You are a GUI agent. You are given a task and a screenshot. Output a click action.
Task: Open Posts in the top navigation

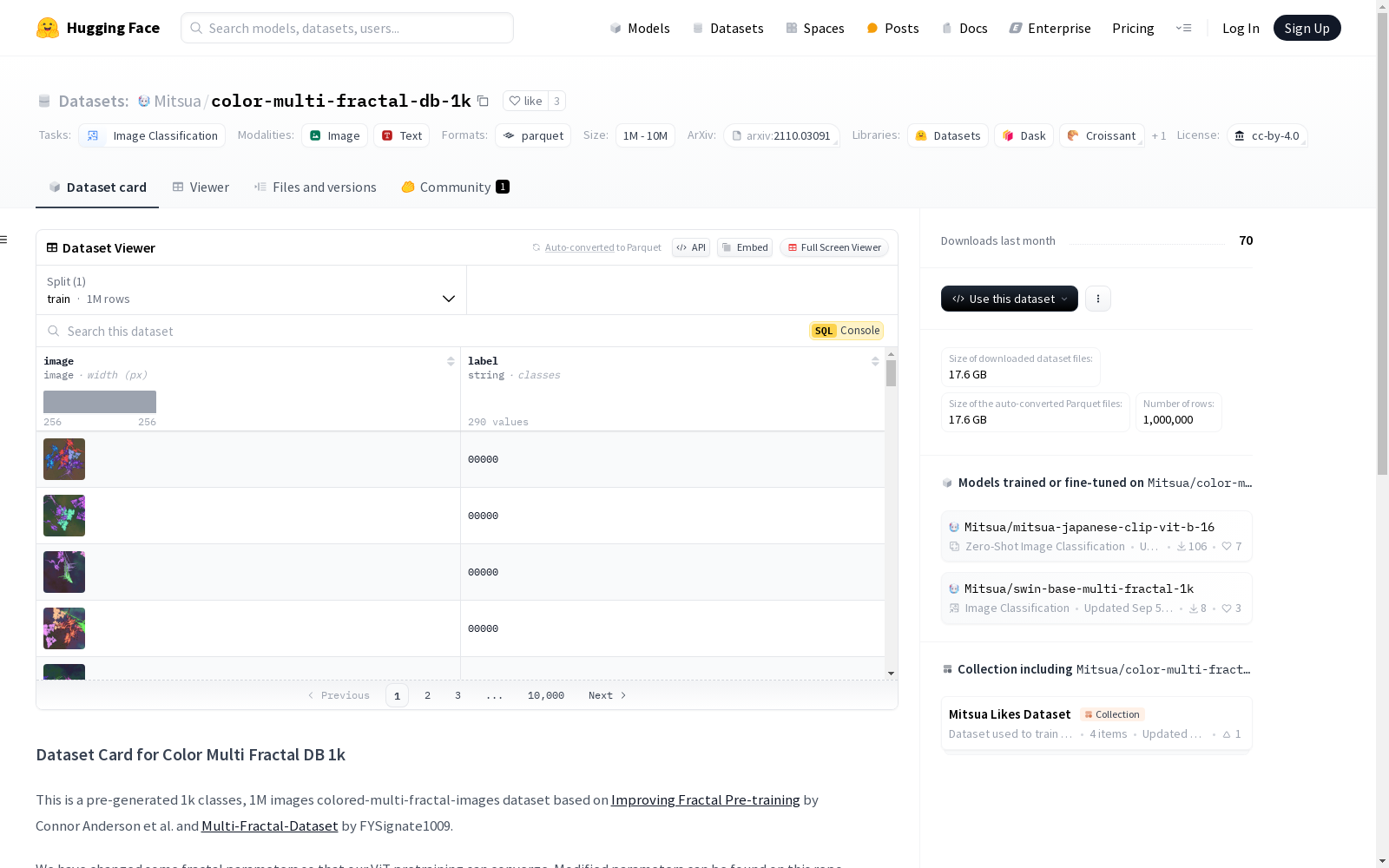coord(892,28)
